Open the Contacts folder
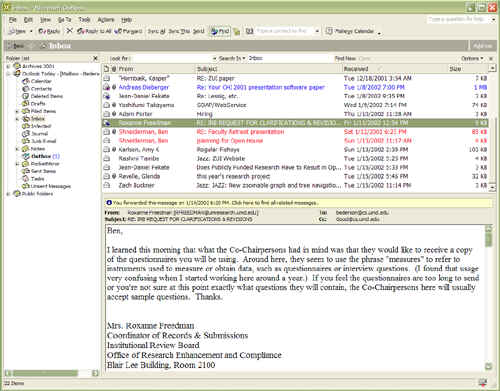 click(41, 89)
